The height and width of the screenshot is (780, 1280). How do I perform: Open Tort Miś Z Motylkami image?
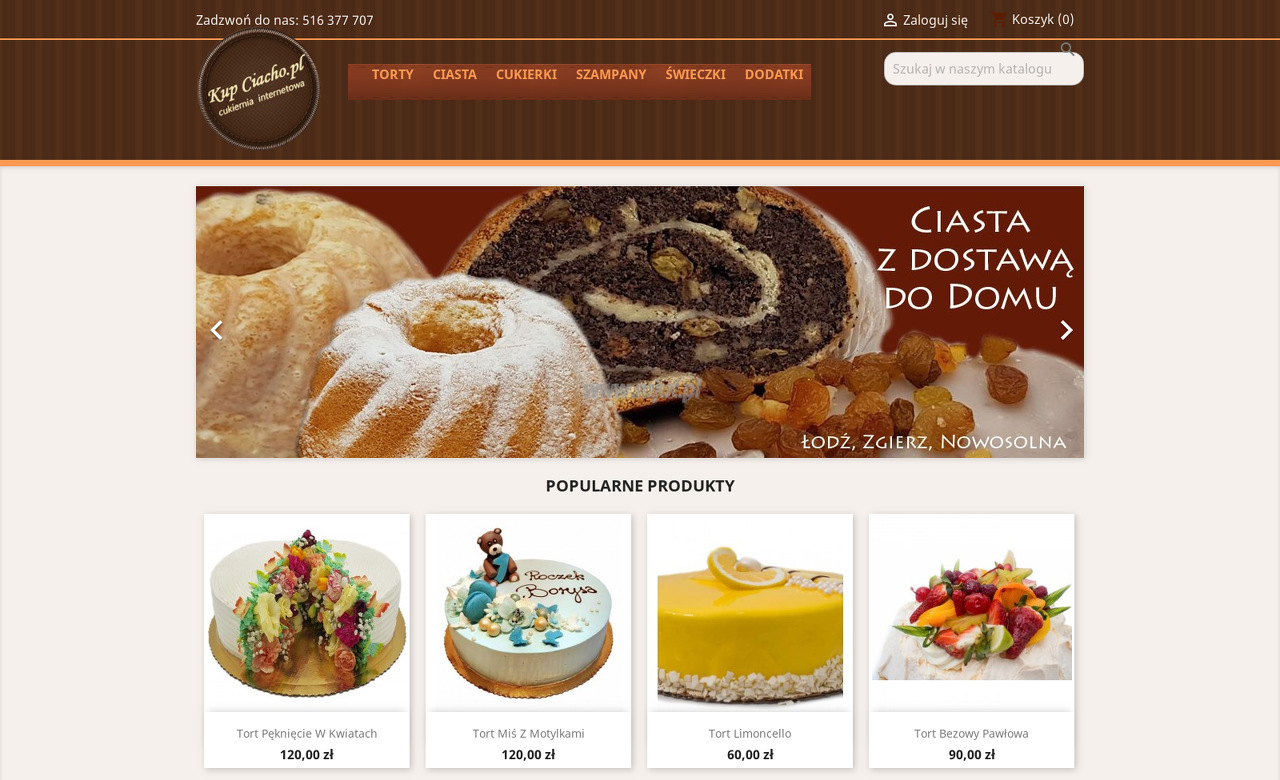point(528,612)
